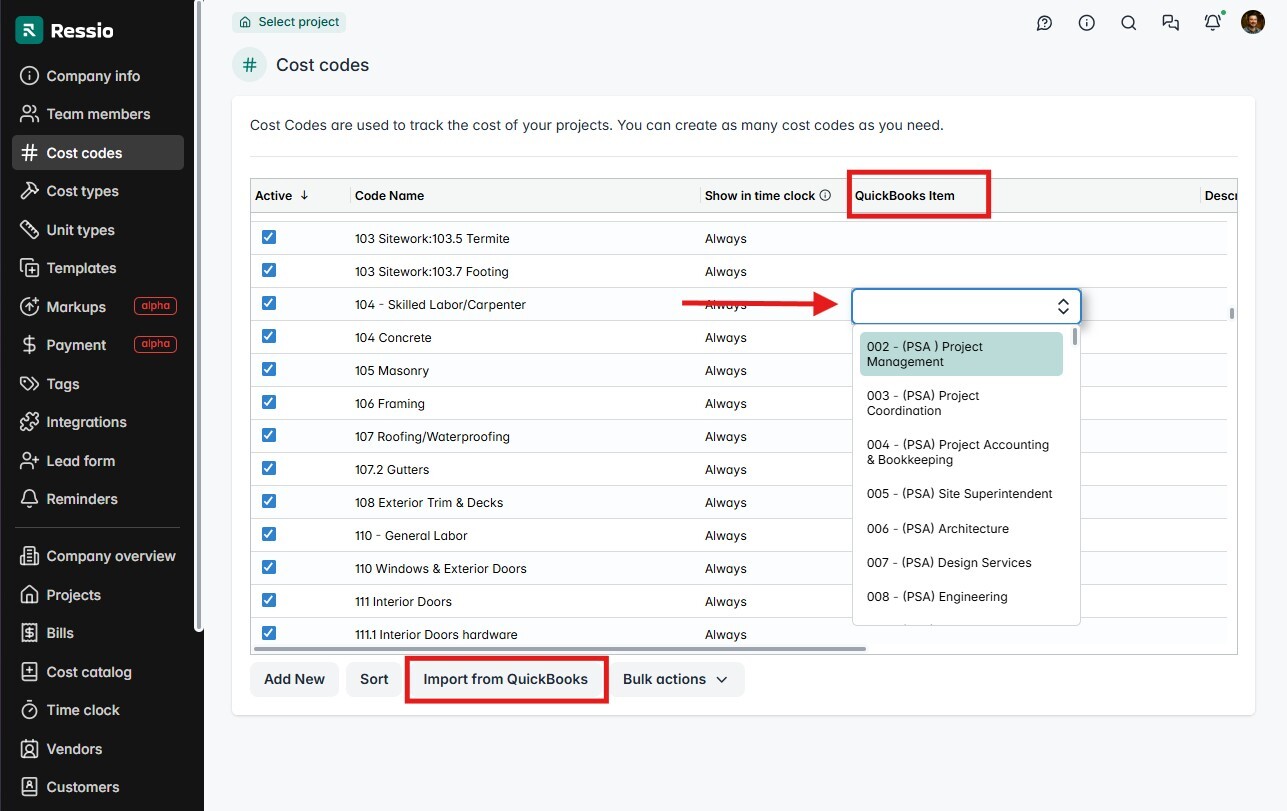This screenshot has width=1287, height=811.
Task: Open Time clock in sidebar
Action: click(98, 710)
